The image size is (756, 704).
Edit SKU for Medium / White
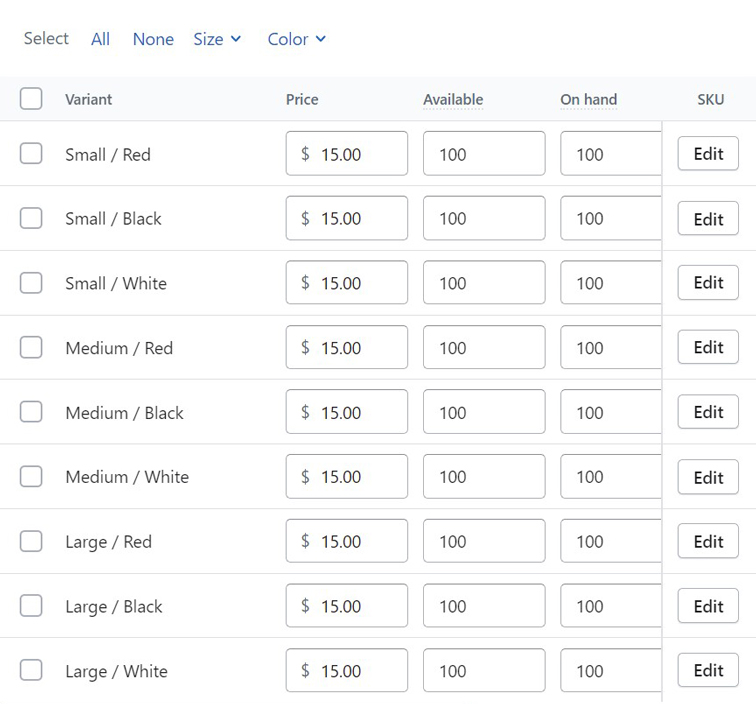pyautogui.click(x=708, y=477)
